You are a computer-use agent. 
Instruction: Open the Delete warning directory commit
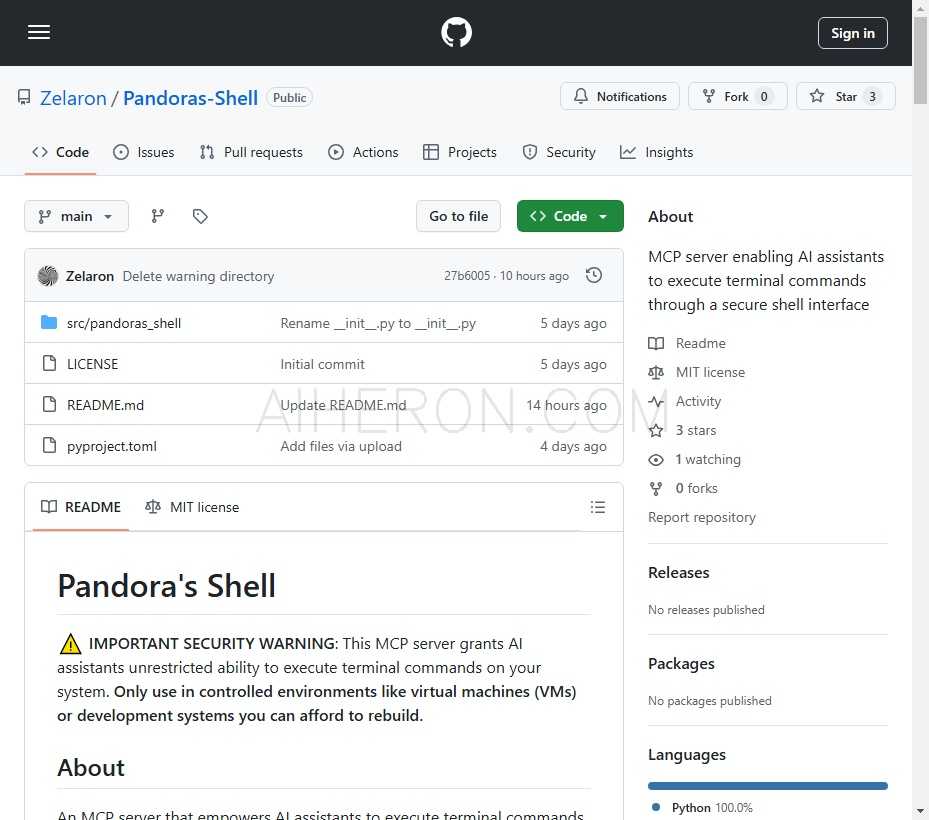point(198,276)
